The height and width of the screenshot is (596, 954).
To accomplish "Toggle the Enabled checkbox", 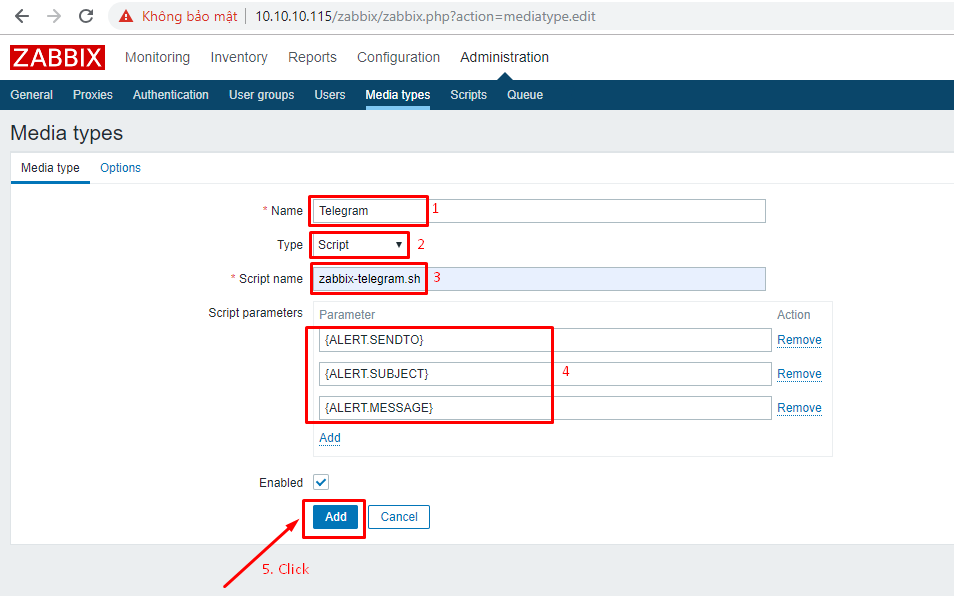I will tap(321, 482).
